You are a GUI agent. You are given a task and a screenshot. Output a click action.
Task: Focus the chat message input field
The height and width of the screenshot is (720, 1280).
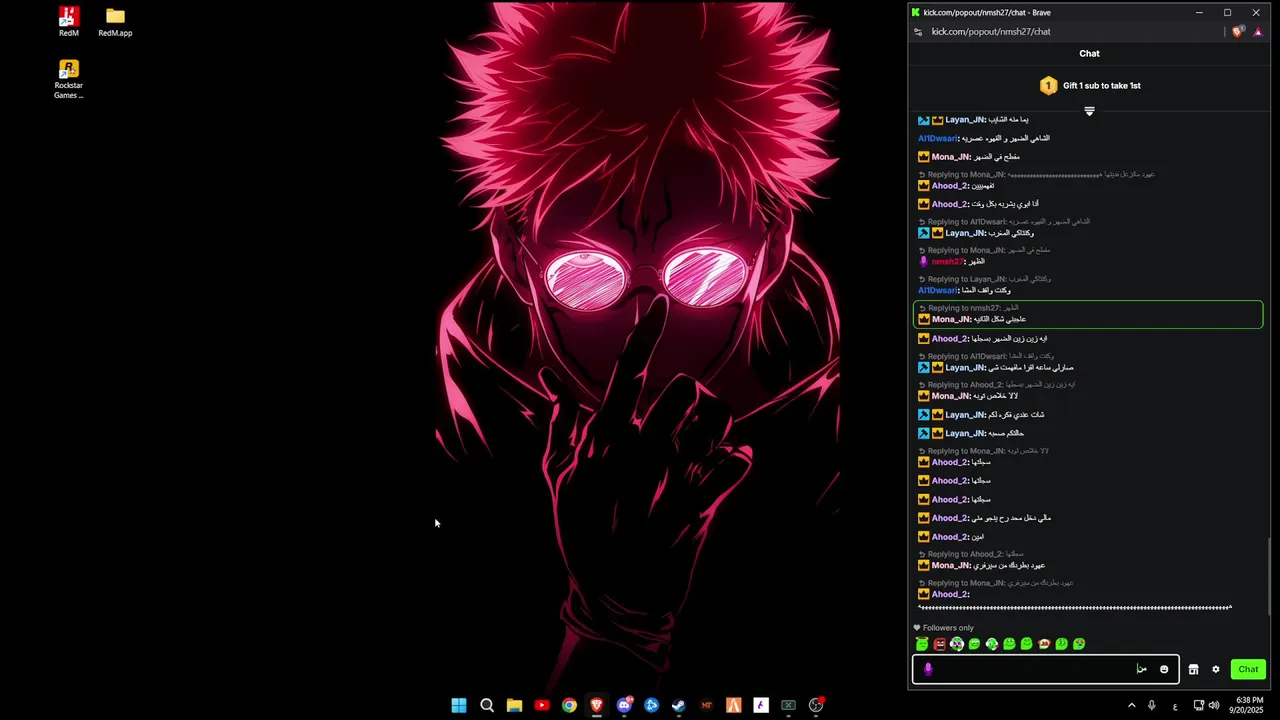(x=1045, y=669)
